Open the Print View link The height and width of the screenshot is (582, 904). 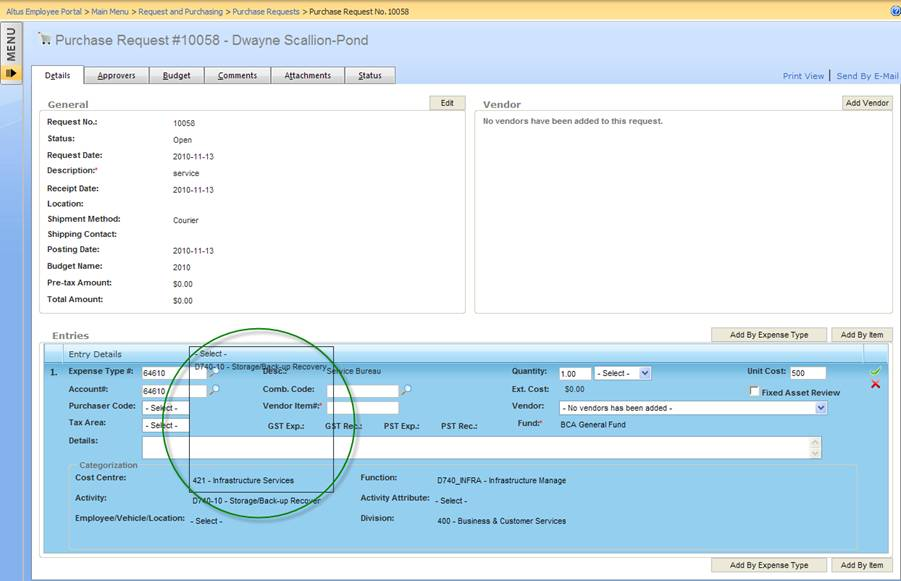click(803, 76)
